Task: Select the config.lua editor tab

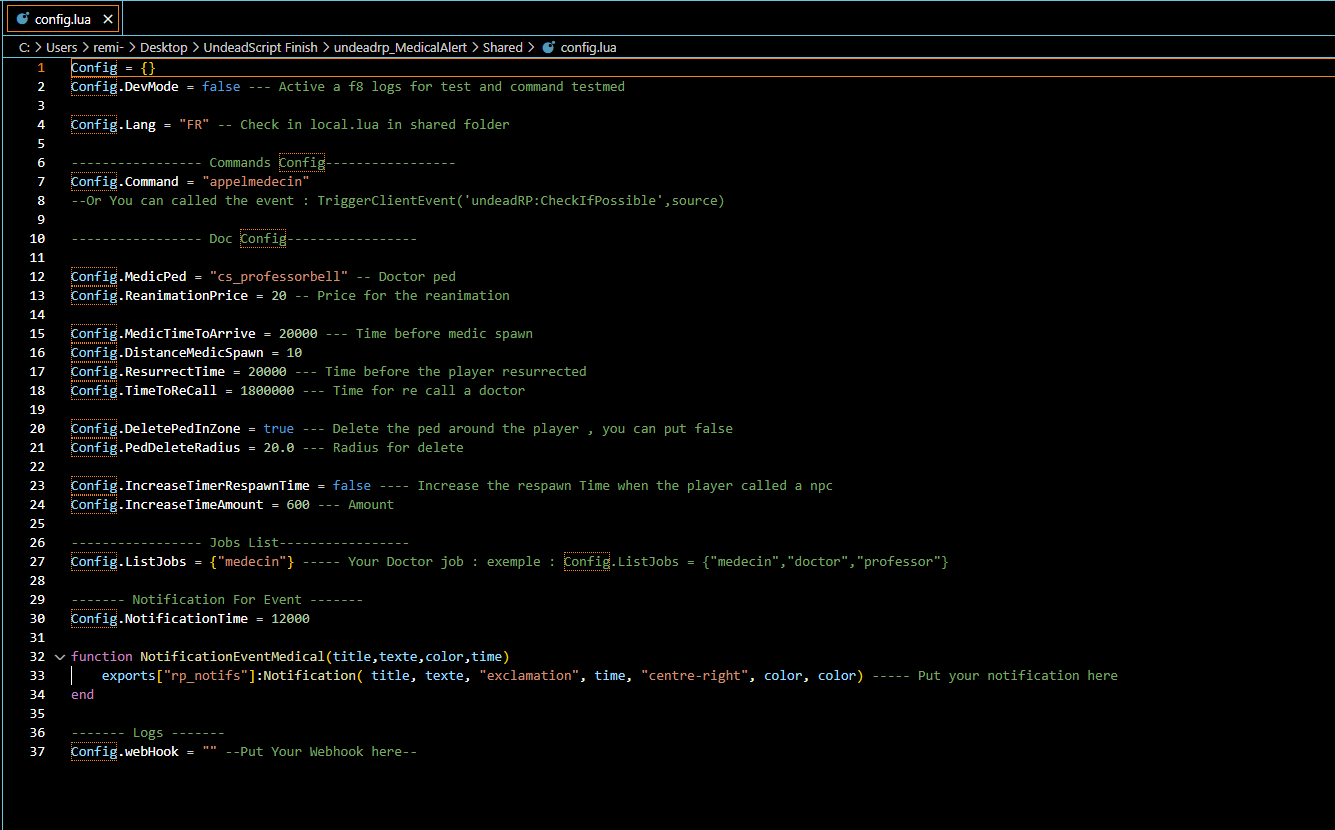Action: (x=64, y=19)
